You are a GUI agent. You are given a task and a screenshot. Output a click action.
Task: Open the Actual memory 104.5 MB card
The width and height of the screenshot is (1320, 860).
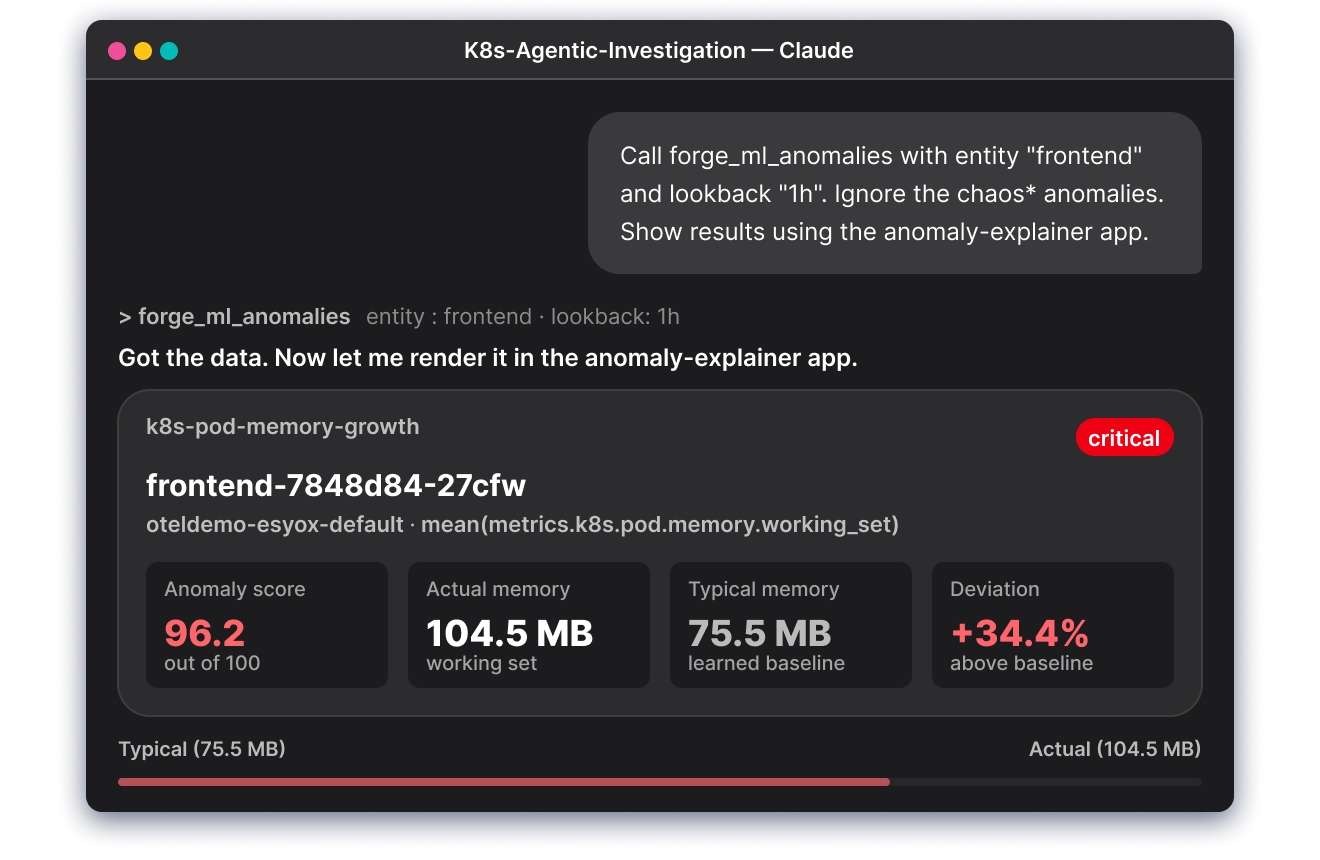click(528, 625)
